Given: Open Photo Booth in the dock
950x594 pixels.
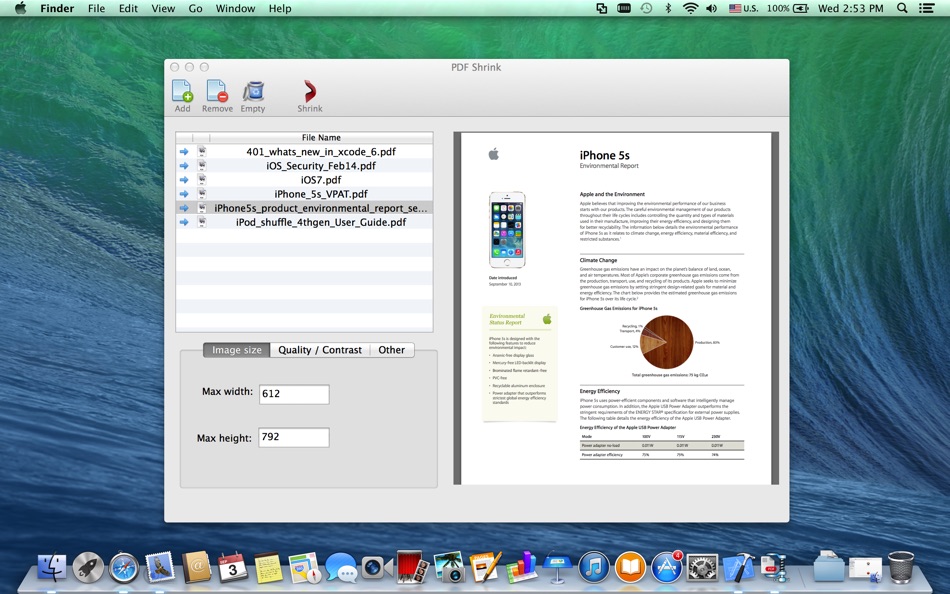Looking at the screenshot, I should pyautogui.click(x=412, y=568).
